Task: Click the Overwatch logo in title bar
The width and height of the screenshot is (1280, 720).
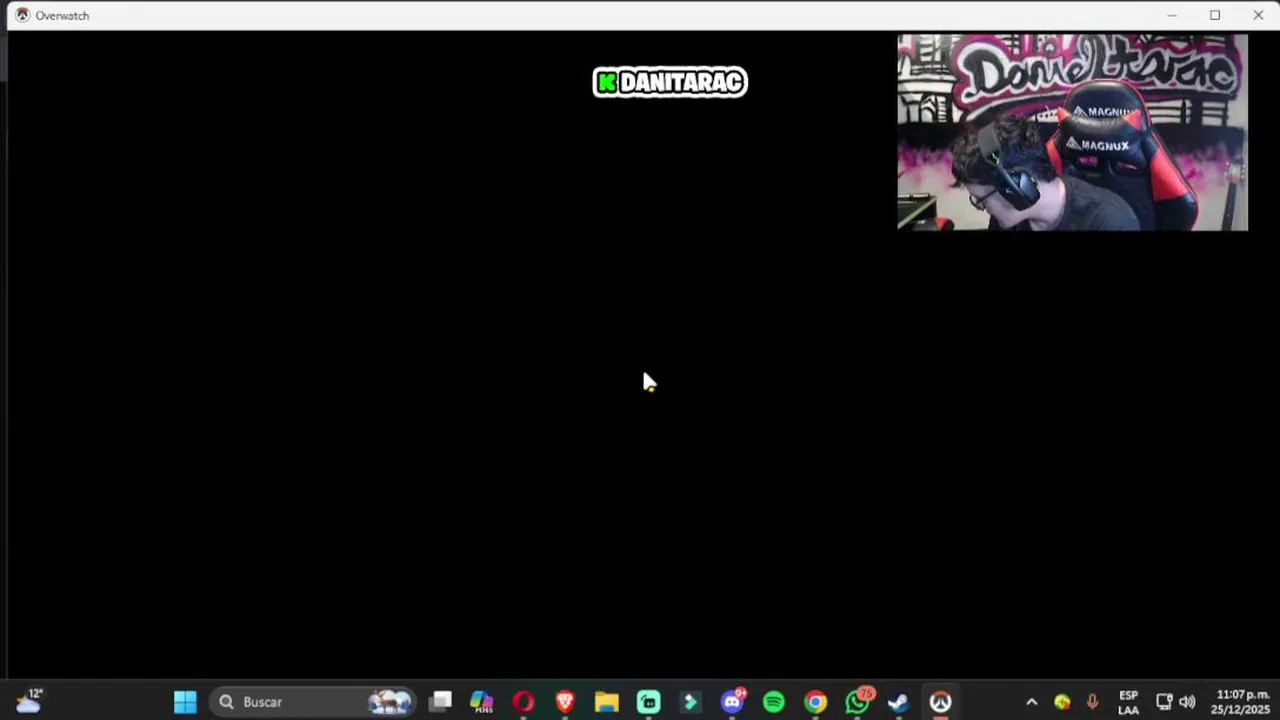Action: (22, 15)
